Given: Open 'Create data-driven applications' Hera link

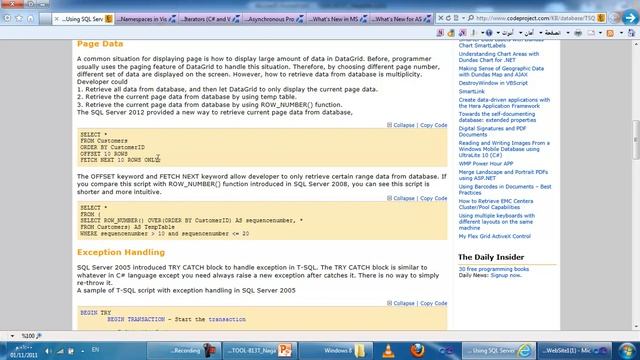Looking at the screenshot, I should click(x=504, y=103).
